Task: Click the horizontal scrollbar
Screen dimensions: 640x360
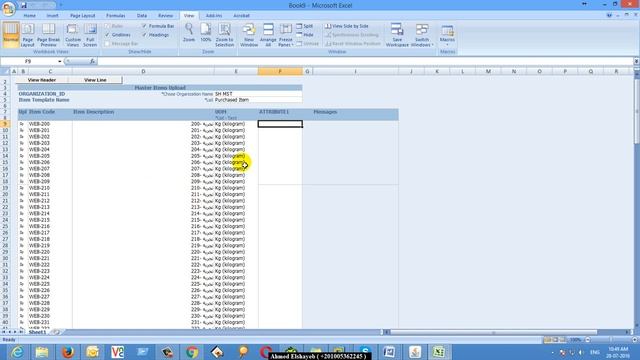Action: (x=493, y=332)
